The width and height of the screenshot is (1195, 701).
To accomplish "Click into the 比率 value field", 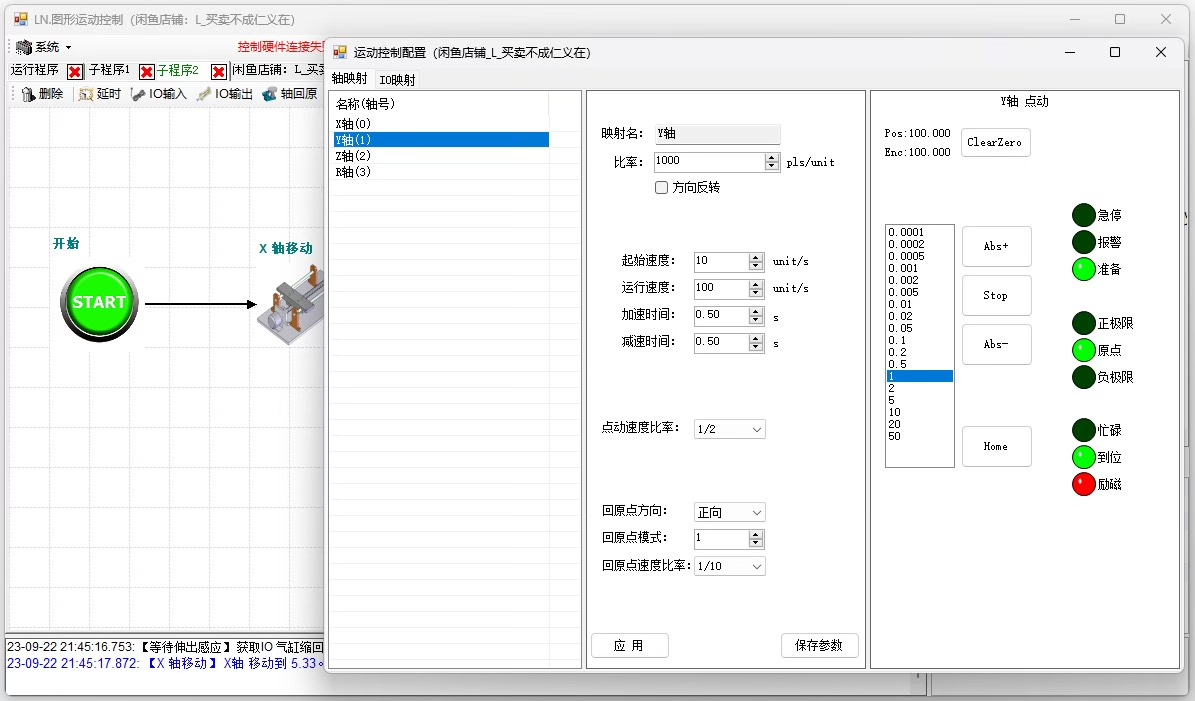I will point(710,162).
